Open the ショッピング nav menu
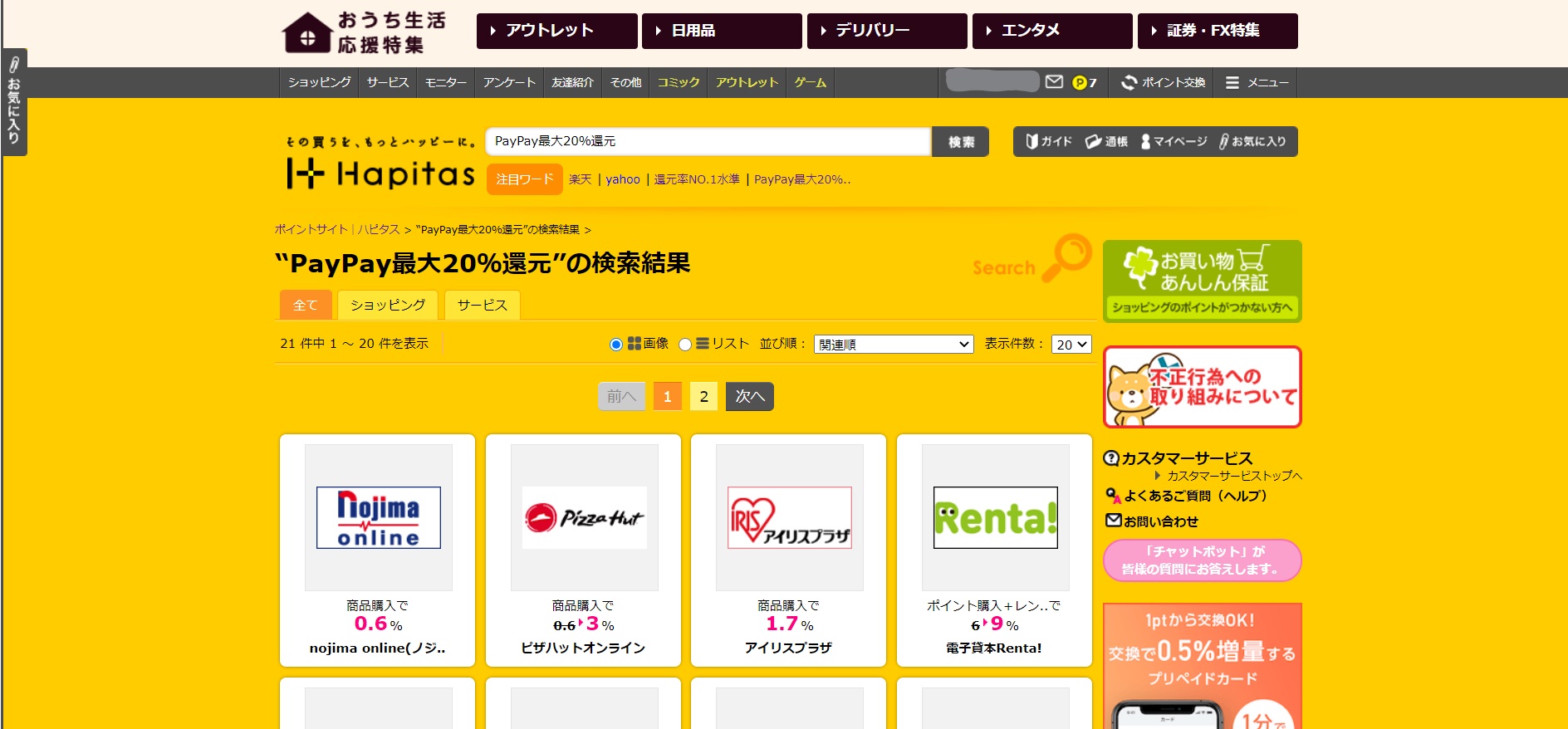This screenshot has height=729, width=1568. point(320,82)
